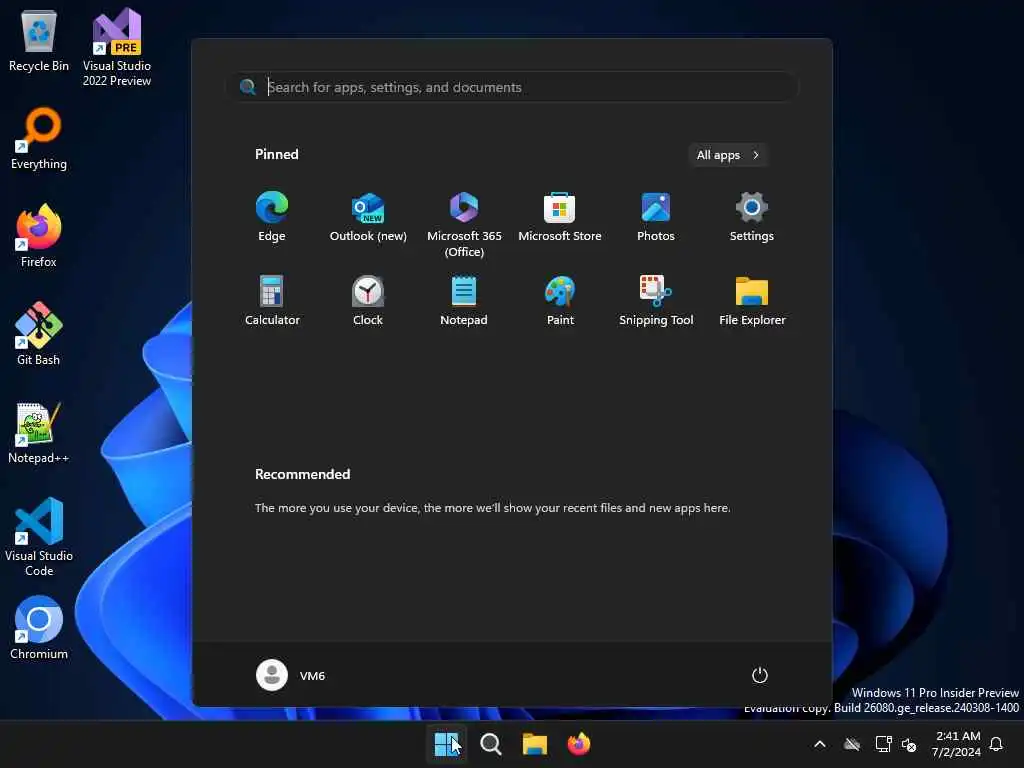Launch Firefox from taskbar
Screen dimensions: 1024x768
click(x=579, y=744)
